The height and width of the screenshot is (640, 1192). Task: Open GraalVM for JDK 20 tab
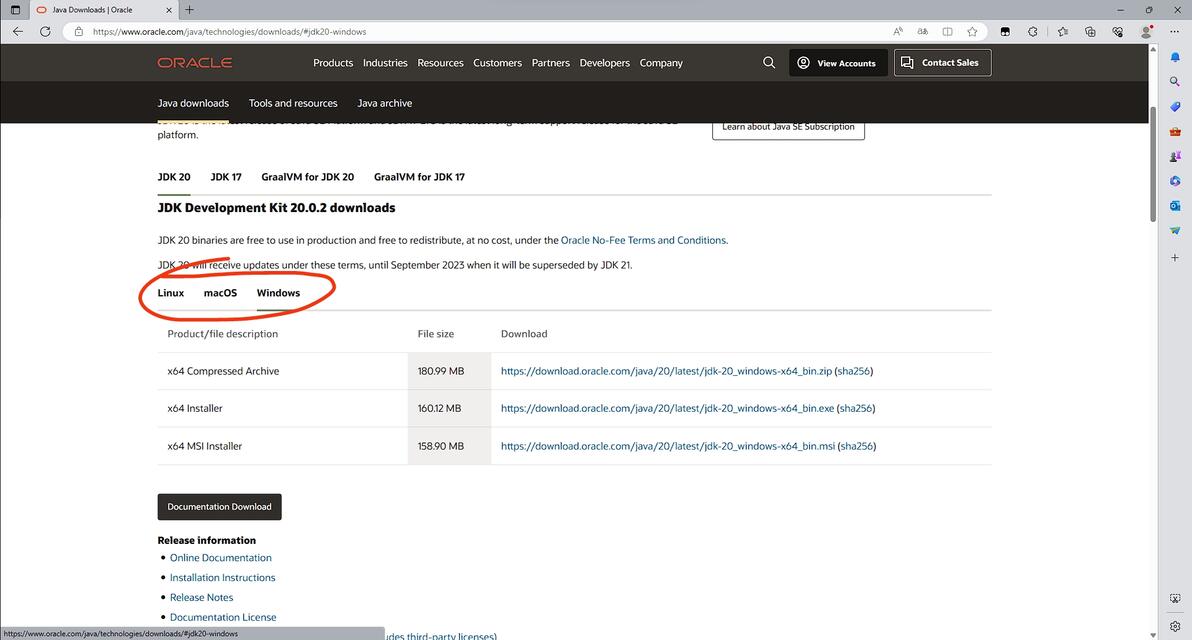(308, 177)
